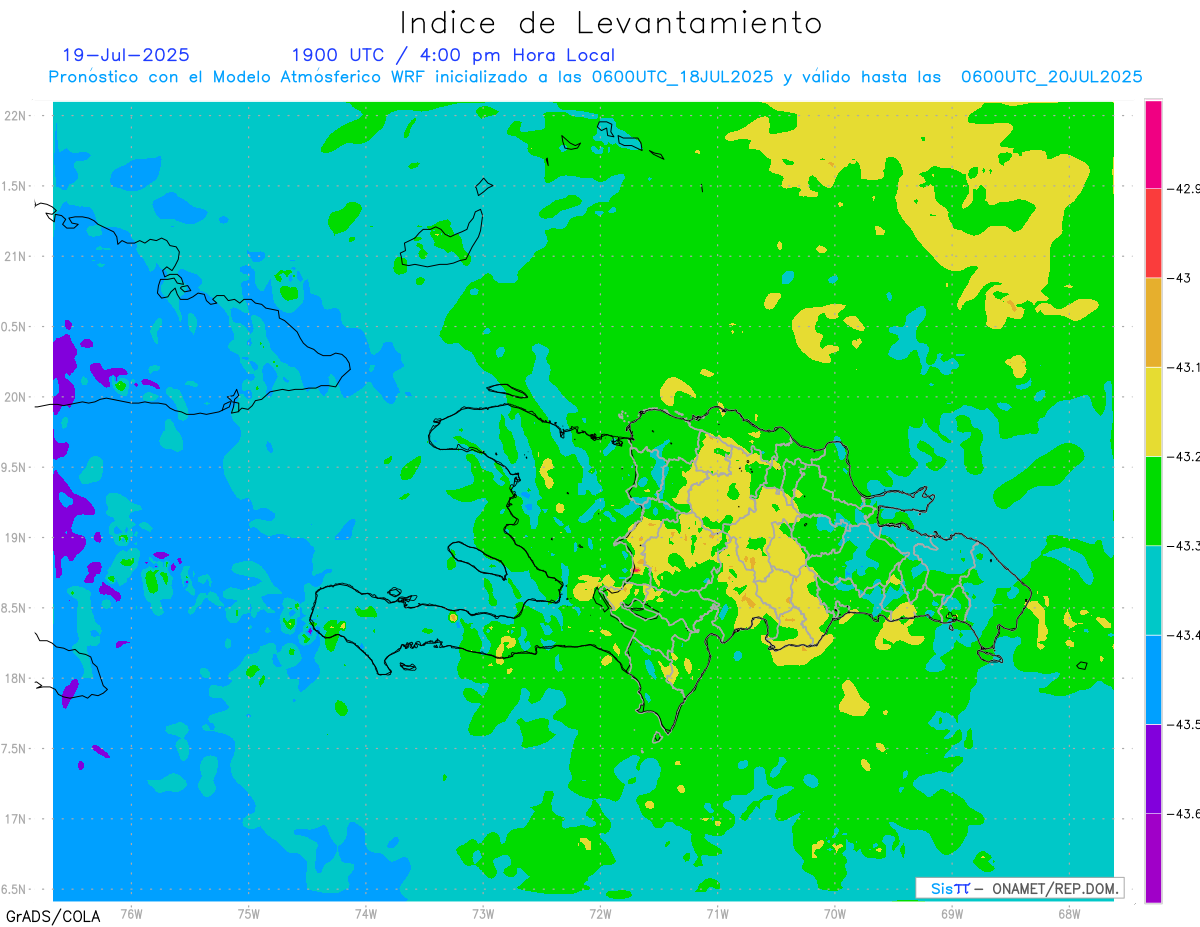Pick the red legend swatch above -43

tap(1153, 232)
